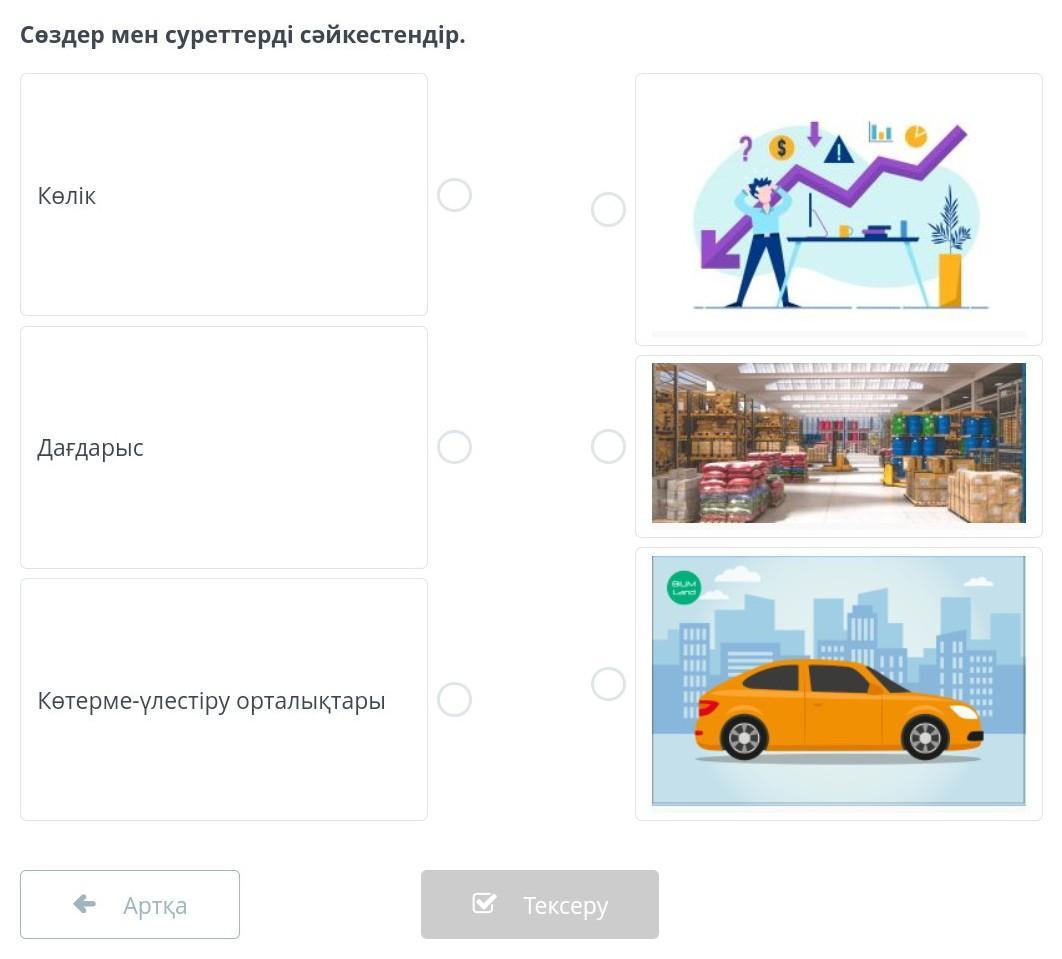This screenshot has height=959, width=1062.
Task: Click the dollar coin icon in illustration
Action: pyautogui.click(x=781, y=147)
